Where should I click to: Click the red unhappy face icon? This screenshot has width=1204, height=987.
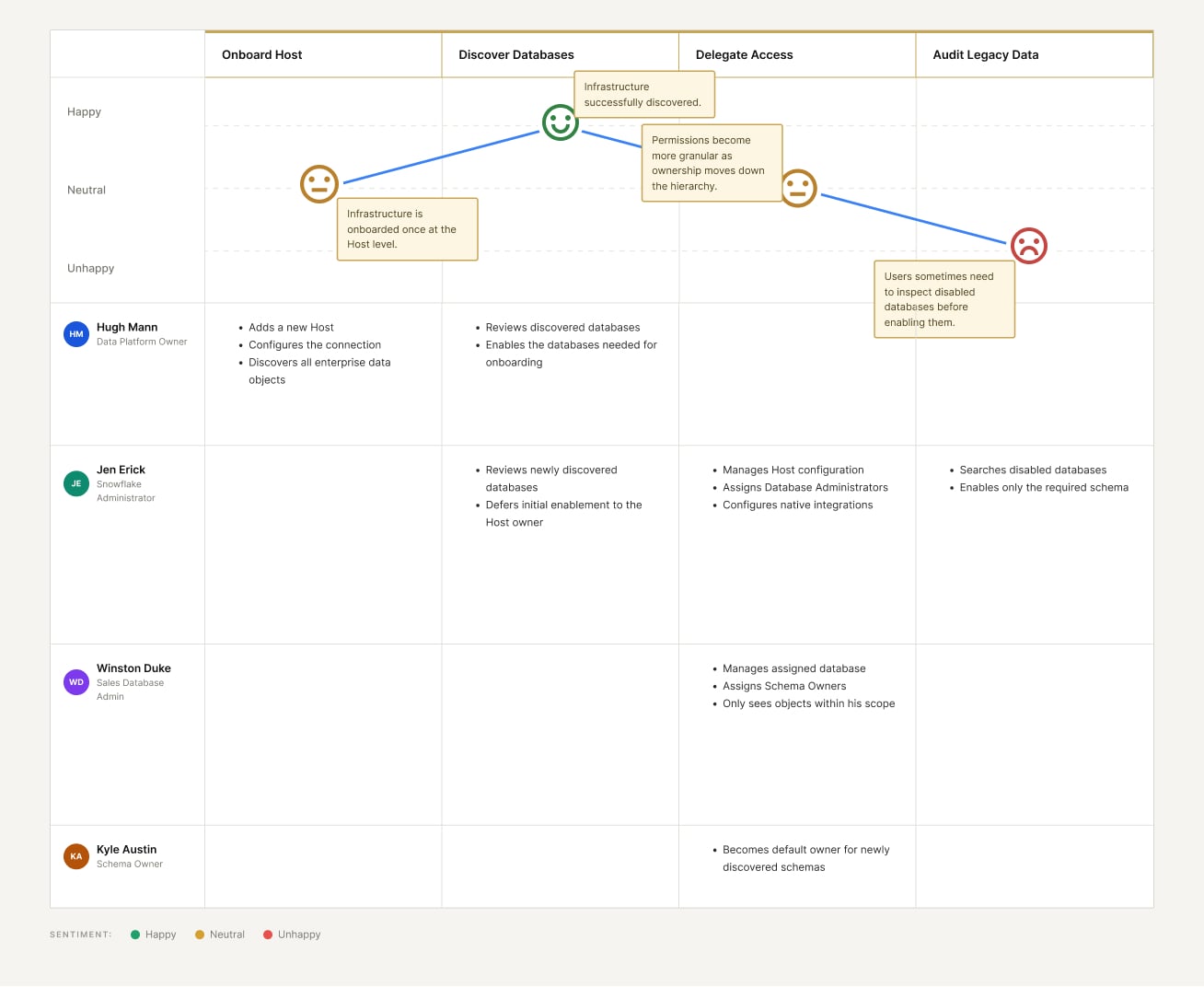click(1029, 246)
